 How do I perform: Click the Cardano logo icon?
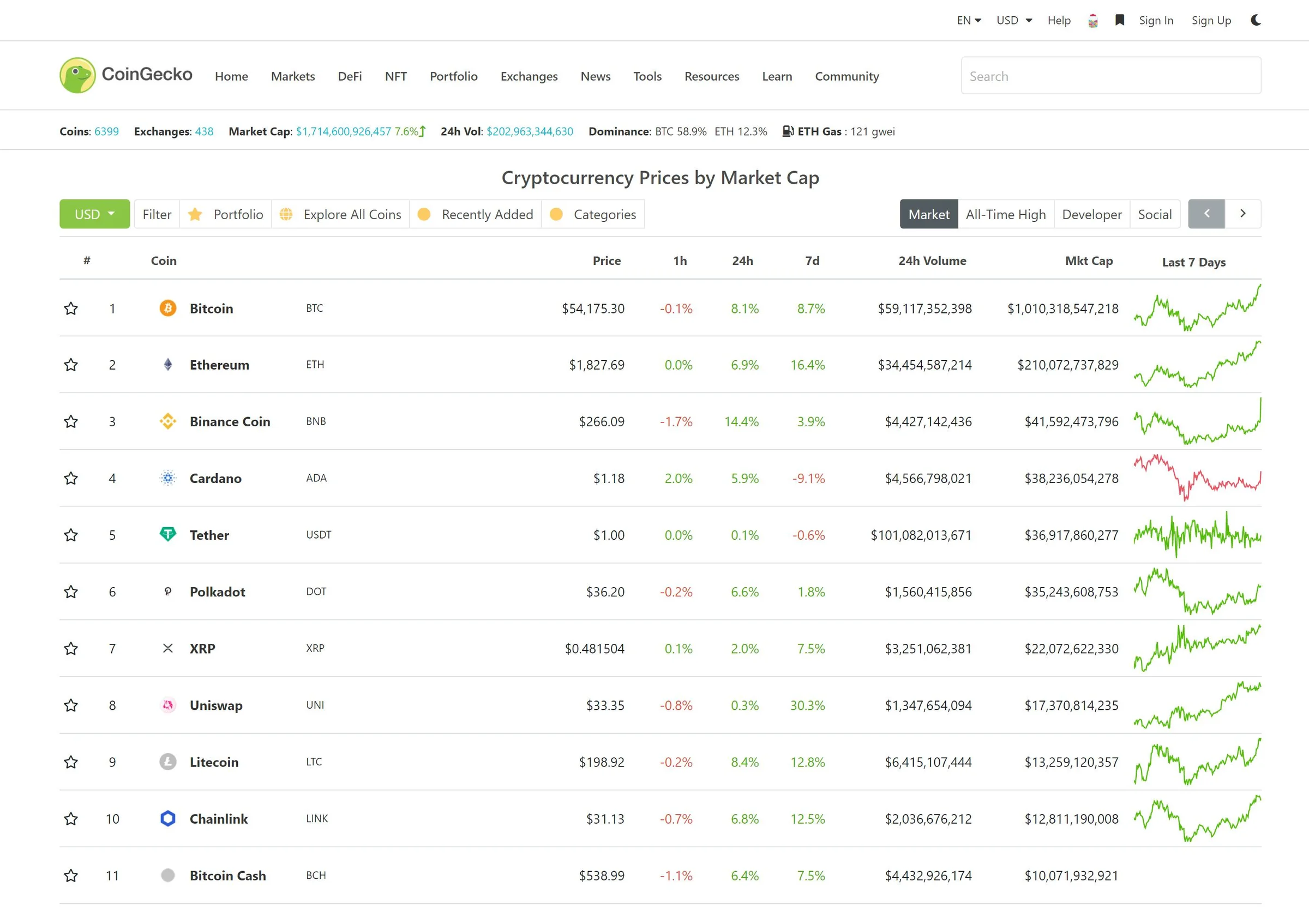pos(167,478)
